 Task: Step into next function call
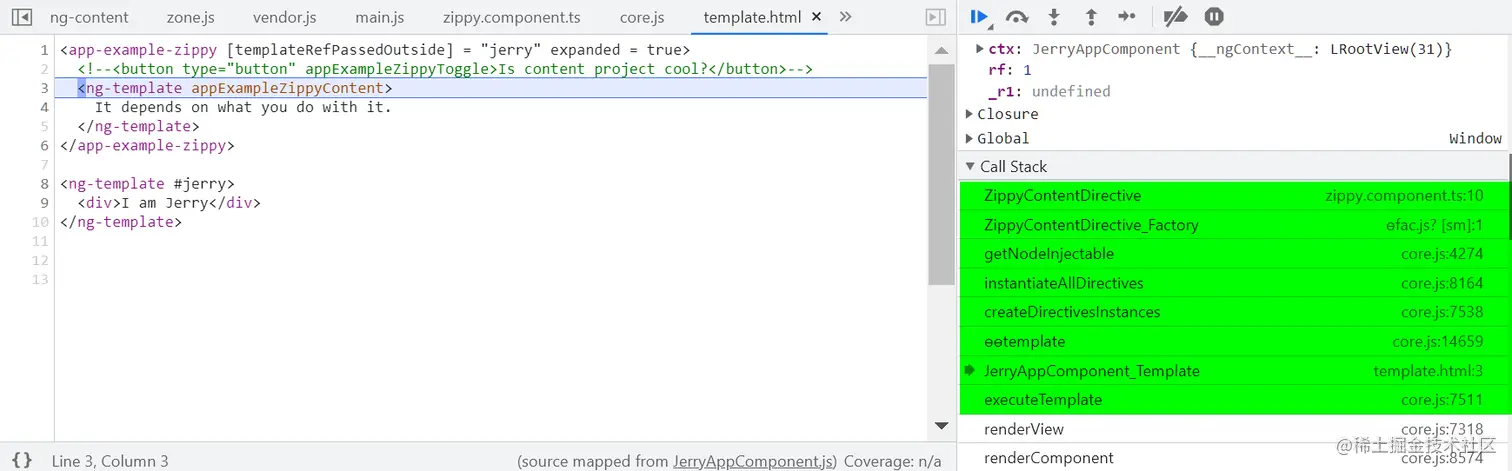point(1054,16)
